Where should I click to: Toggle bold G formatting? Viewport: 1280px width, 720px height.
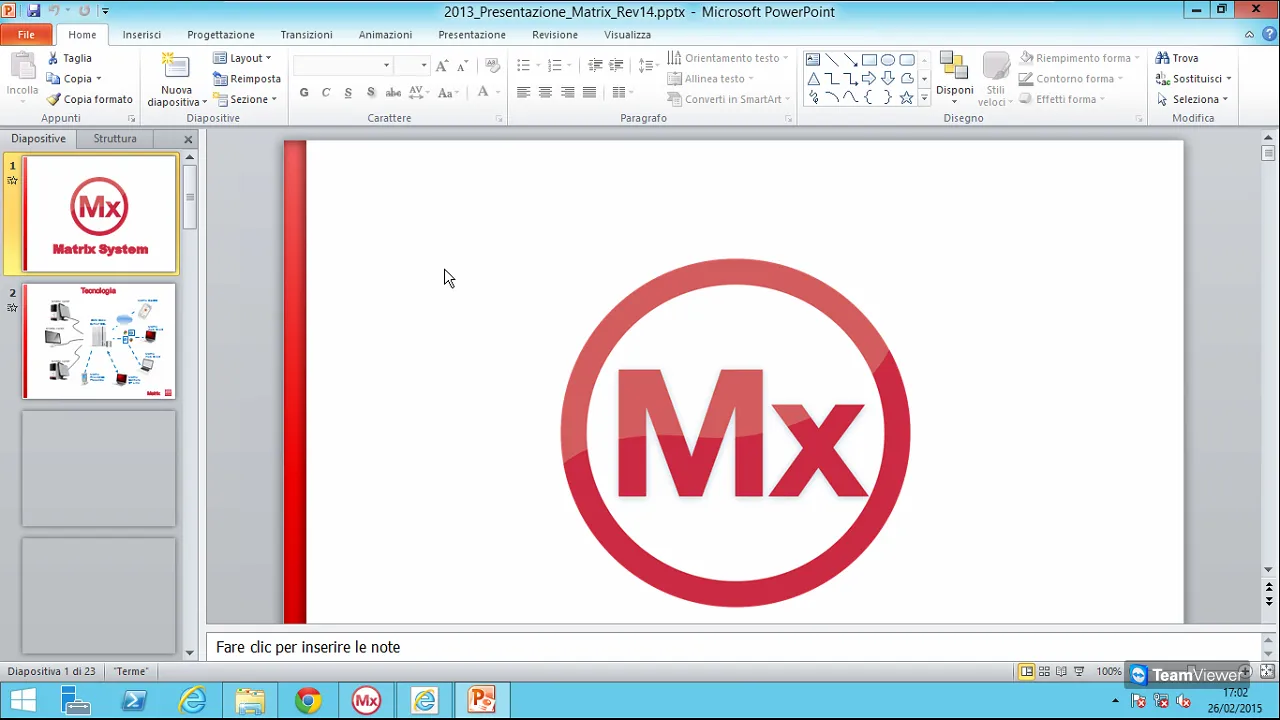click(x=304, y=93)
